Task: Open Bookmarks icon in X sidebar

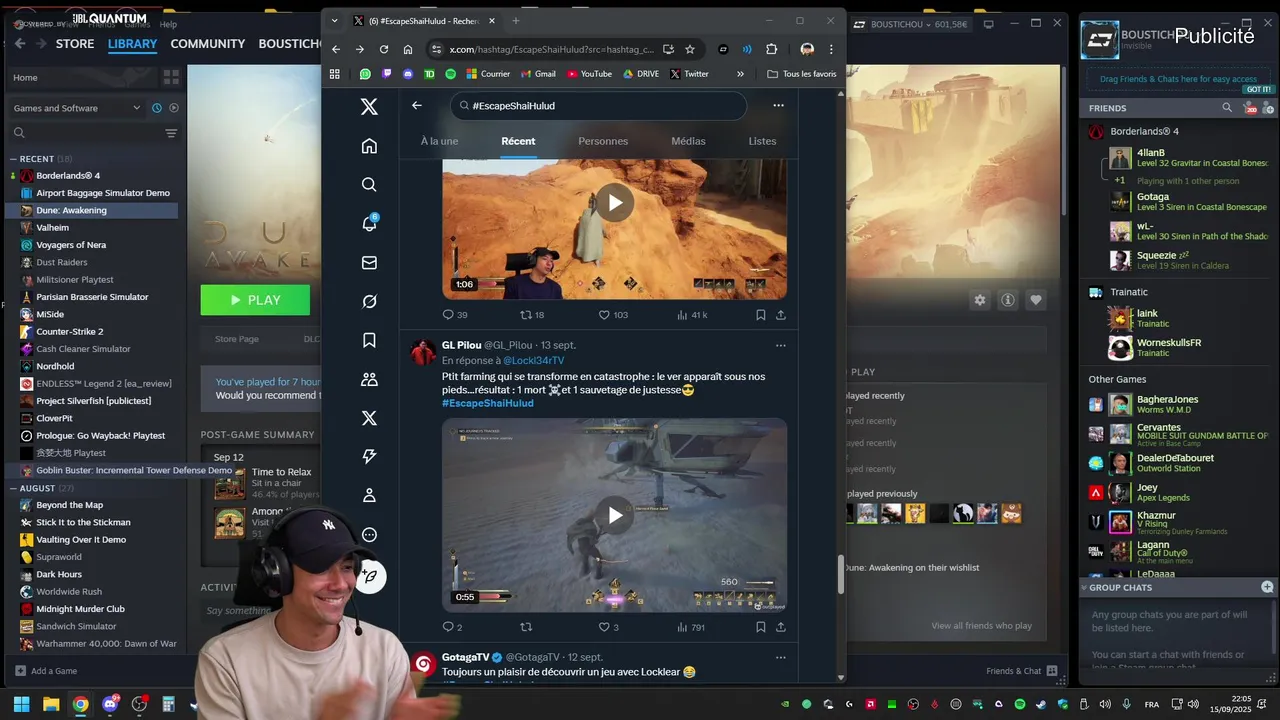Action: coord(369,341)
